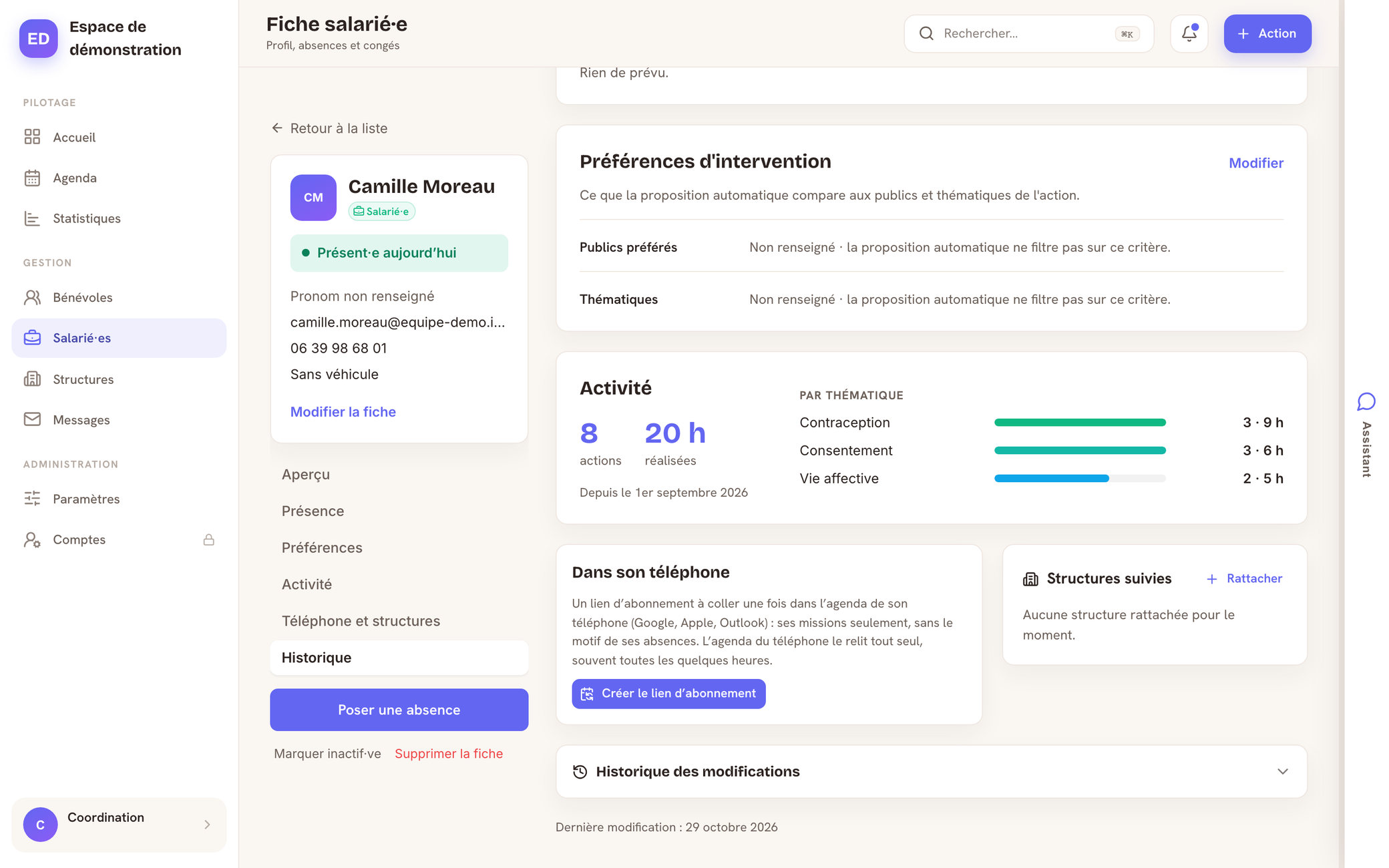Screen dimensions: 1389x868
Task: Click the search magnifier icon
Action: (926, 33)
